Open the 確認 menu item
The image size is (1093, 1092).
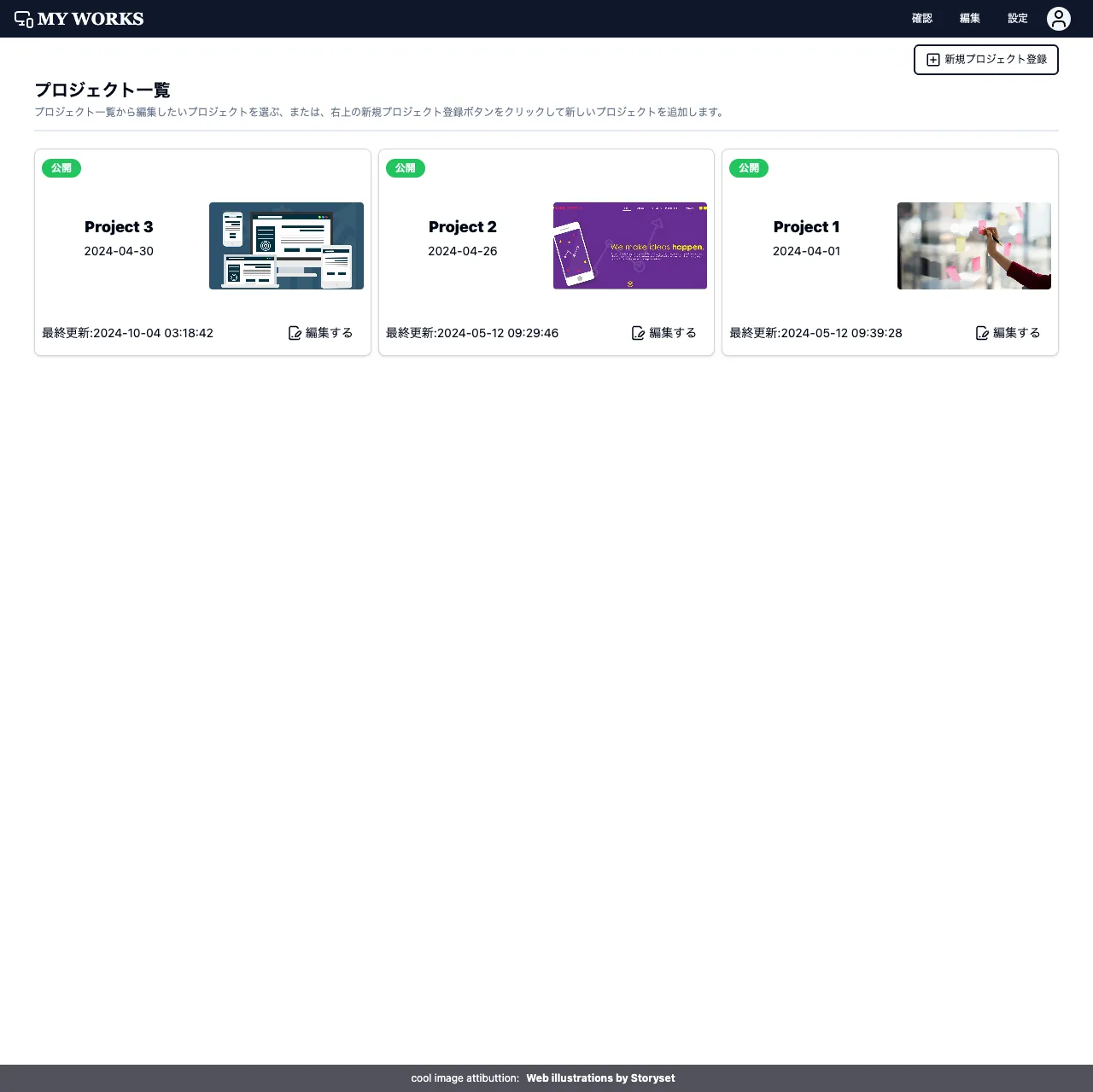tap(922, 19)
